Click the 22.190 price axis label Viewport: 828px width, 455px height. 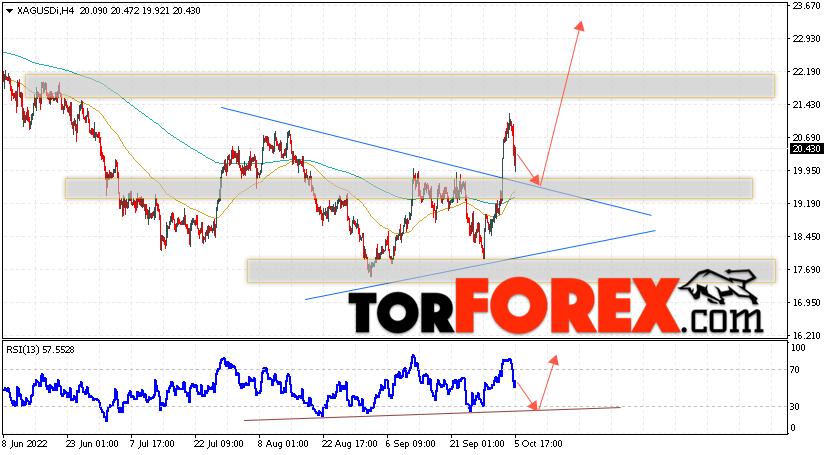pyautogui.click(x=806, y=72)
